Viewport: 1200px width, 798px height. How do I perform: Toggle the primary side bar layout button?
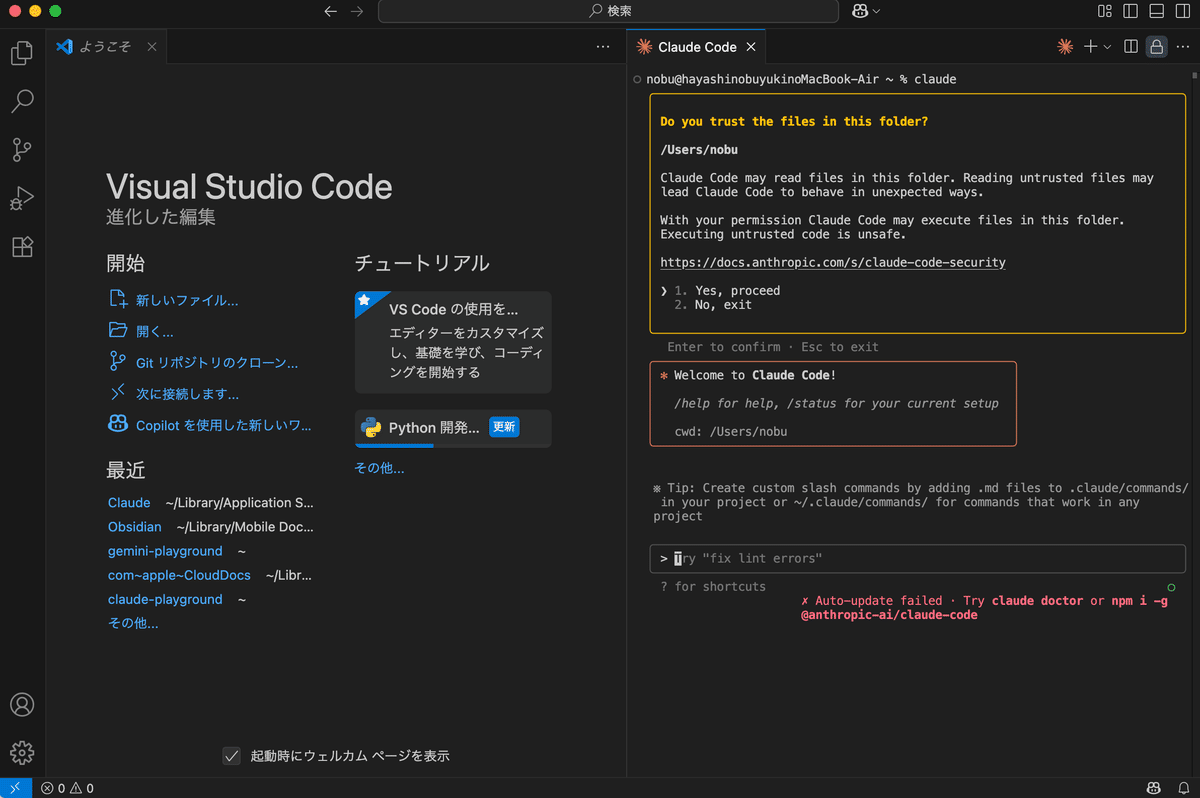tap(1130, 11)
